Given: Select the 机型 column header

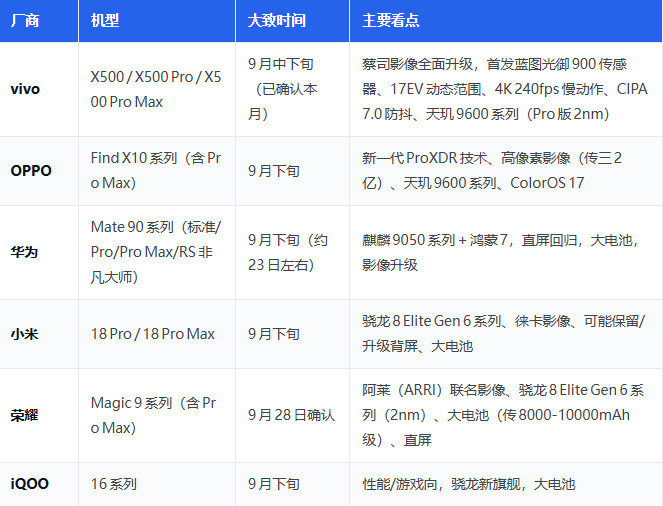Looking at the screenshot, I should [x=157, y=21].
